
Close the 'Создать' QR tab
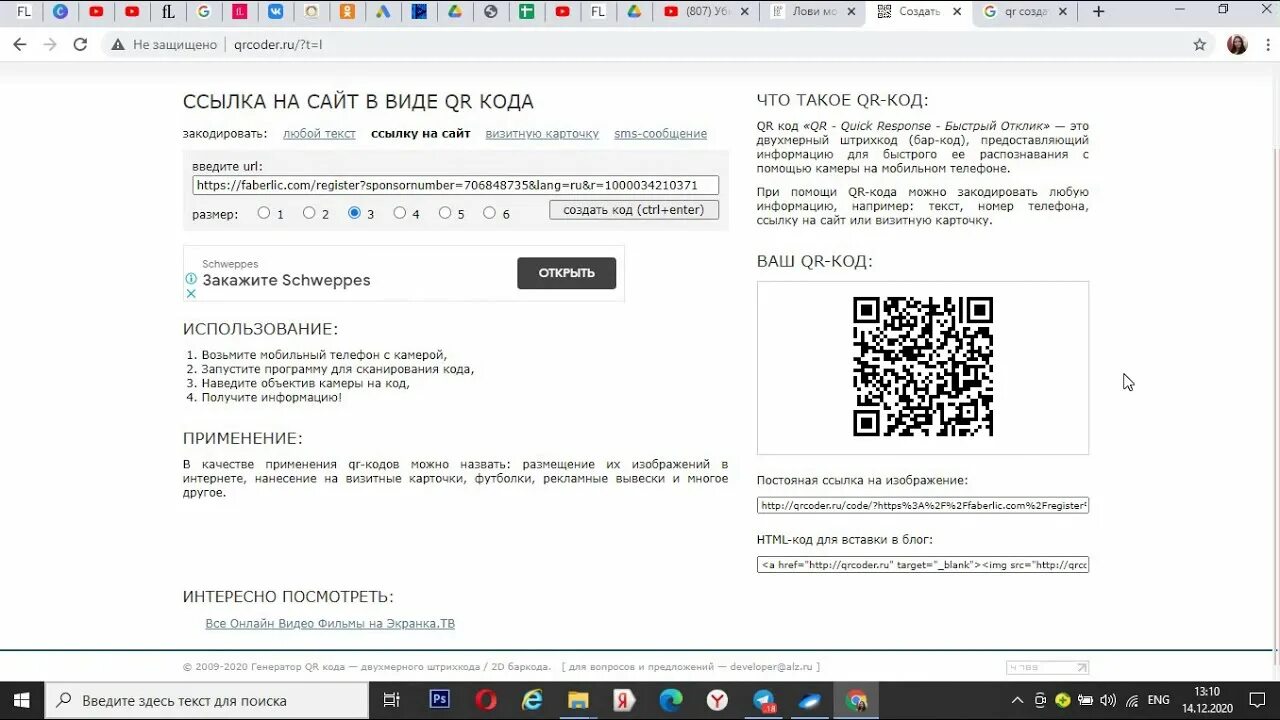pyautogui.click(x=957, y=12)
